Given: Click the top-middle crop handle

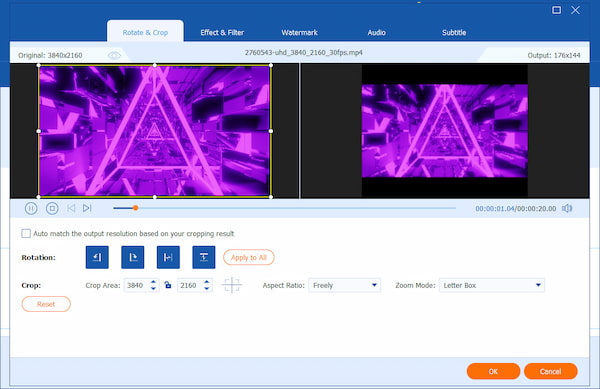Looking at the screenshot, I should [x=155, y=65].
